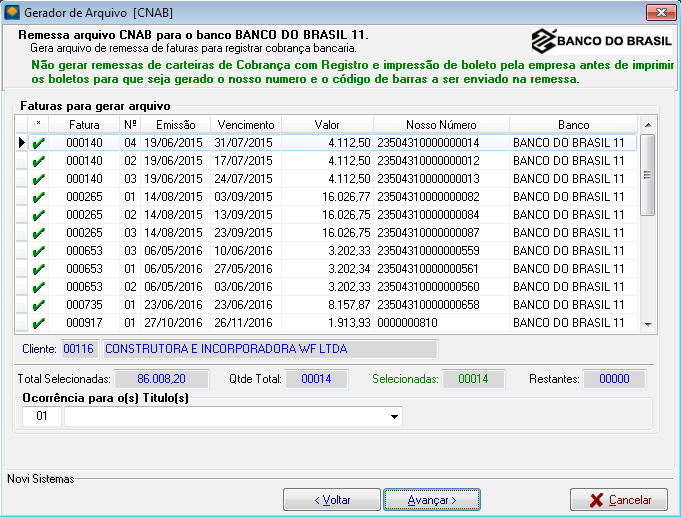Sort by the Fatura column header
The height and width of the screenshot is (517, 681).
[x=84, y=125]
